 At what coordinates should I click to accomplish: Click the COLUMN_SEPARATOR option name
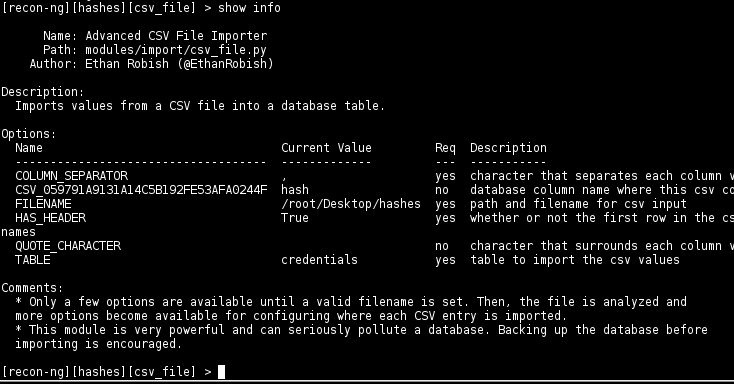(72, 176)
